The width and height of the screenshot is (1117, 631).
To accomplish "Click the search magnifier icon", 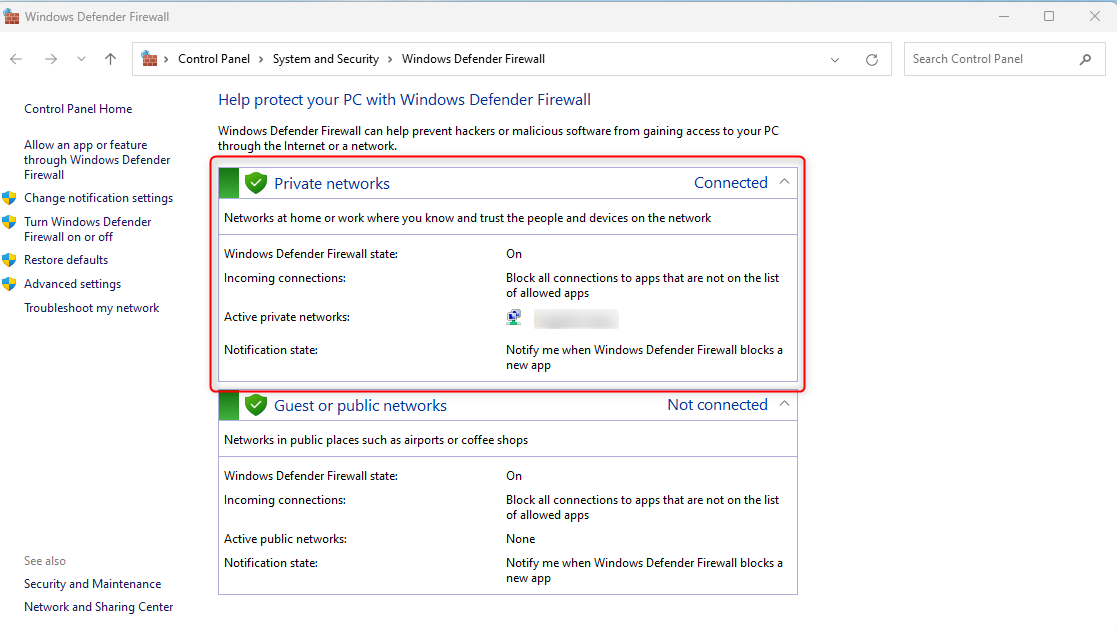I will pos(1085,59).
